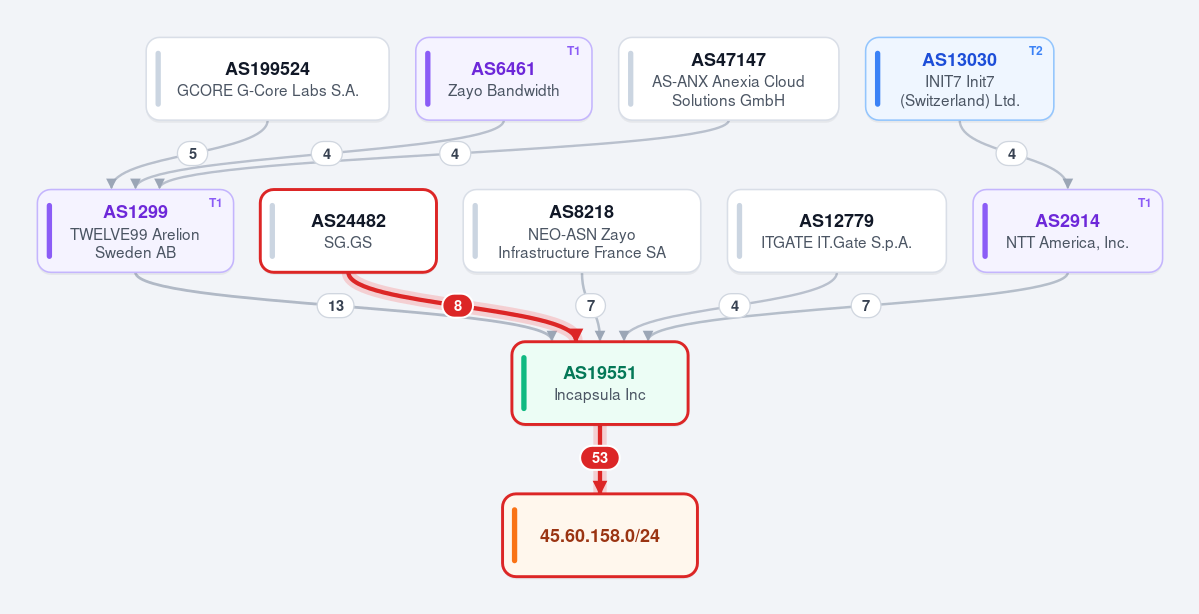Click the AS6461 Zayo Bandwidth node
1199x614 pixels.
coord(504,79)
